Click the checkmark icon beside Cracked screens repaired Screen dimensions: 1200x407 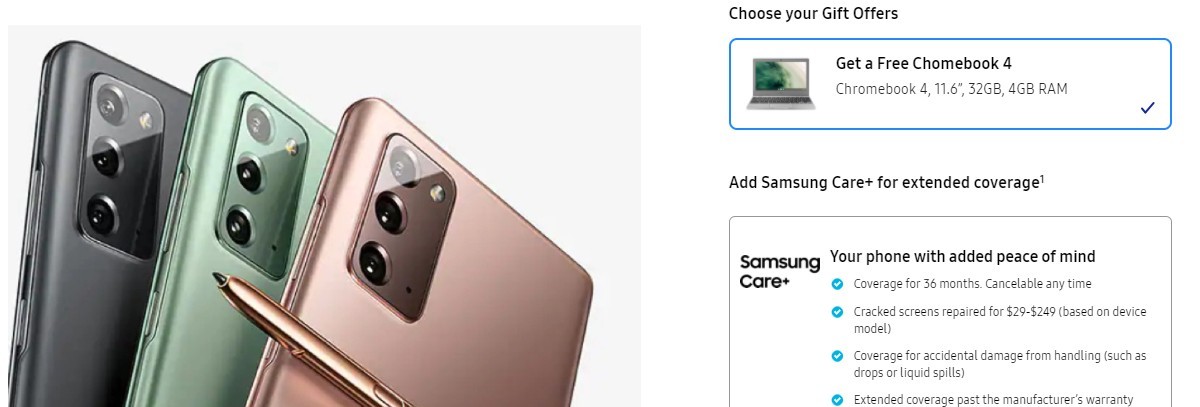tap(837, 312)
